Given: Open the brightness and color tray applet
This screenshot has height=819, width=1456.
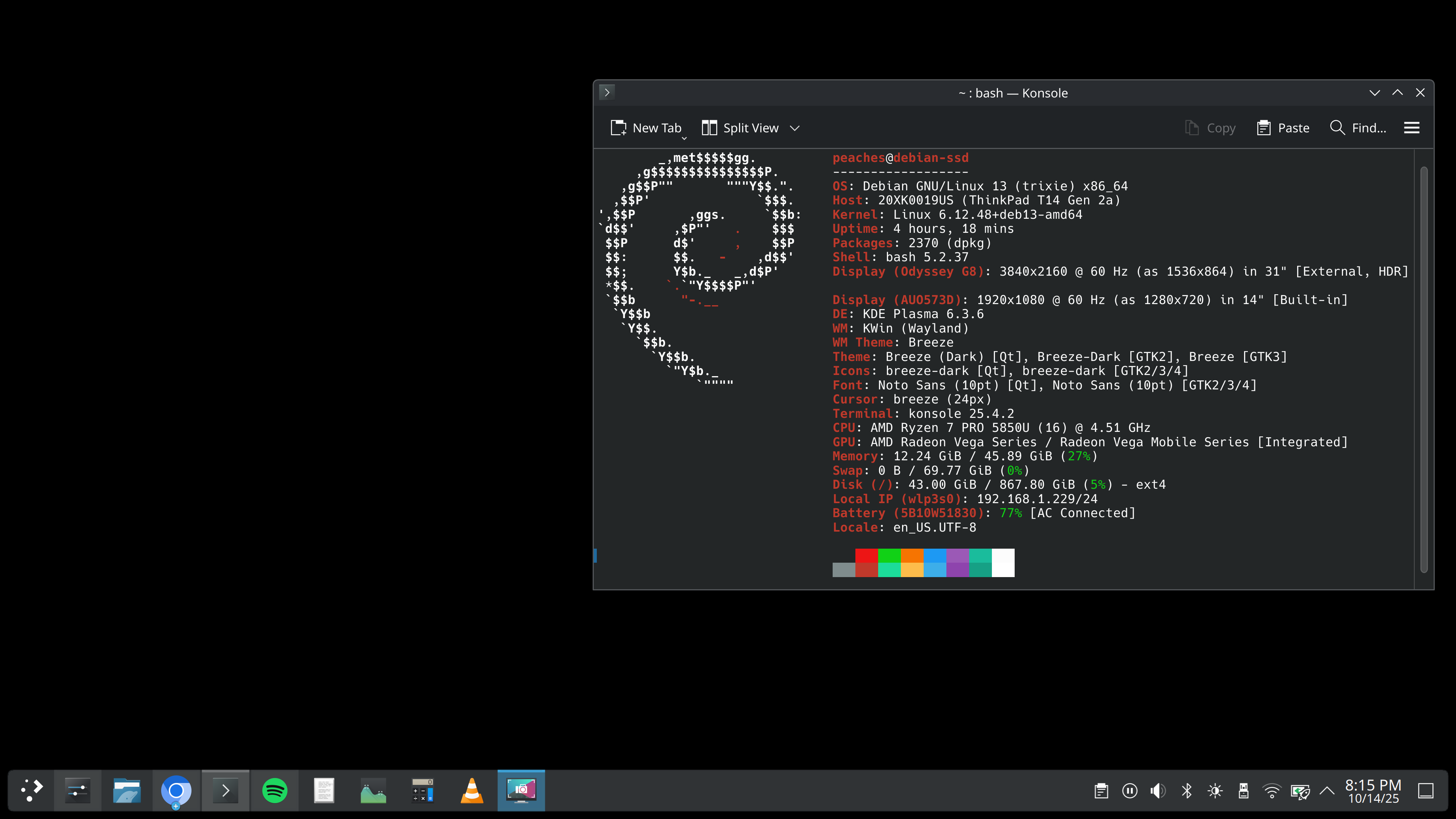Looking at the screenshot, I should (x=1214, y=791).
